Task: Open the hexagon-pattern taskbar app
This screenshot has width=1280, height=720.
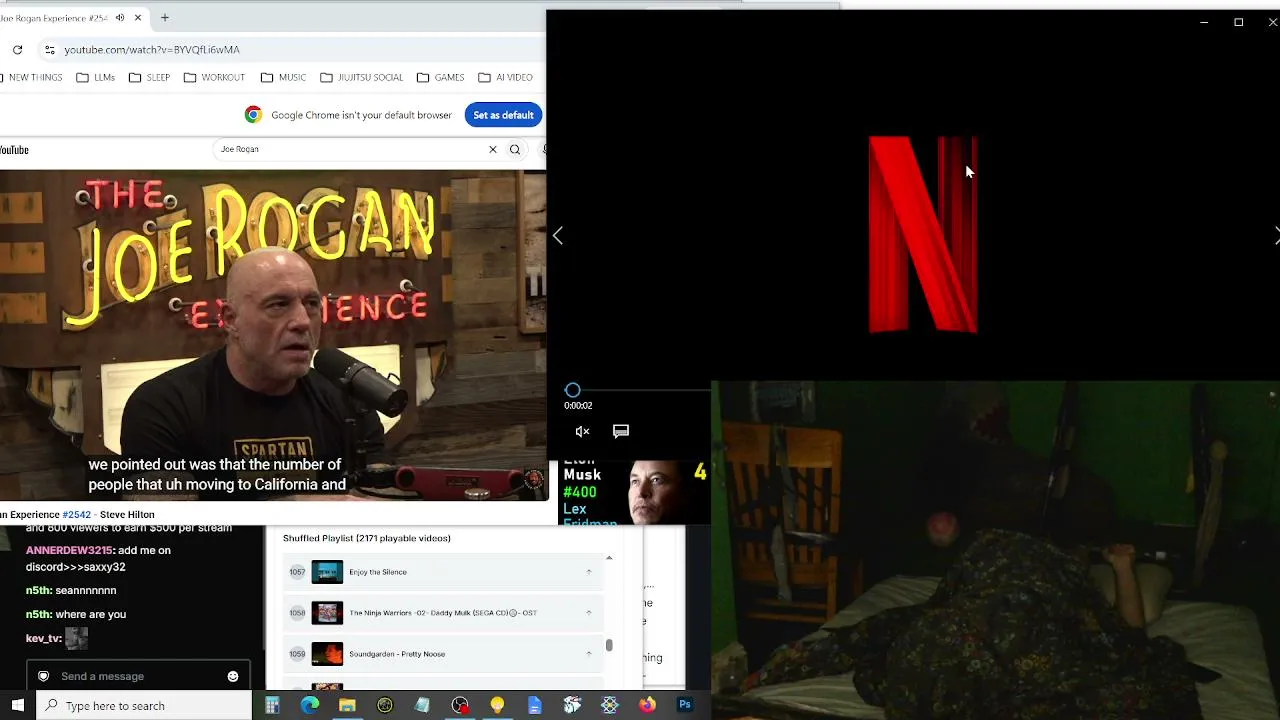Action: [x=610, y=705]
